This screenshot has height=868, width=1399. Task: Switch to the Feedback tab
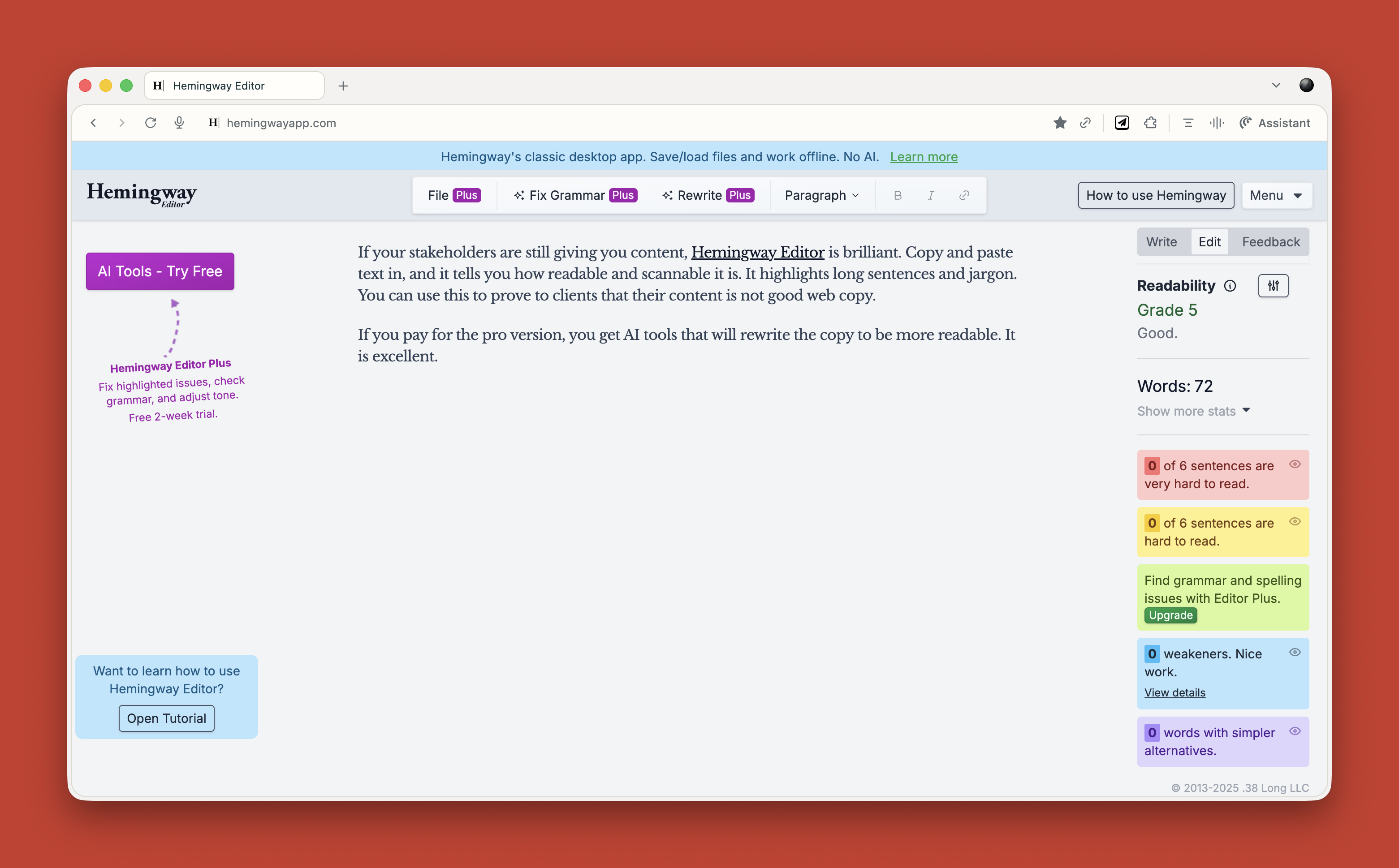pyautogui.click(x=1270, y=242)
